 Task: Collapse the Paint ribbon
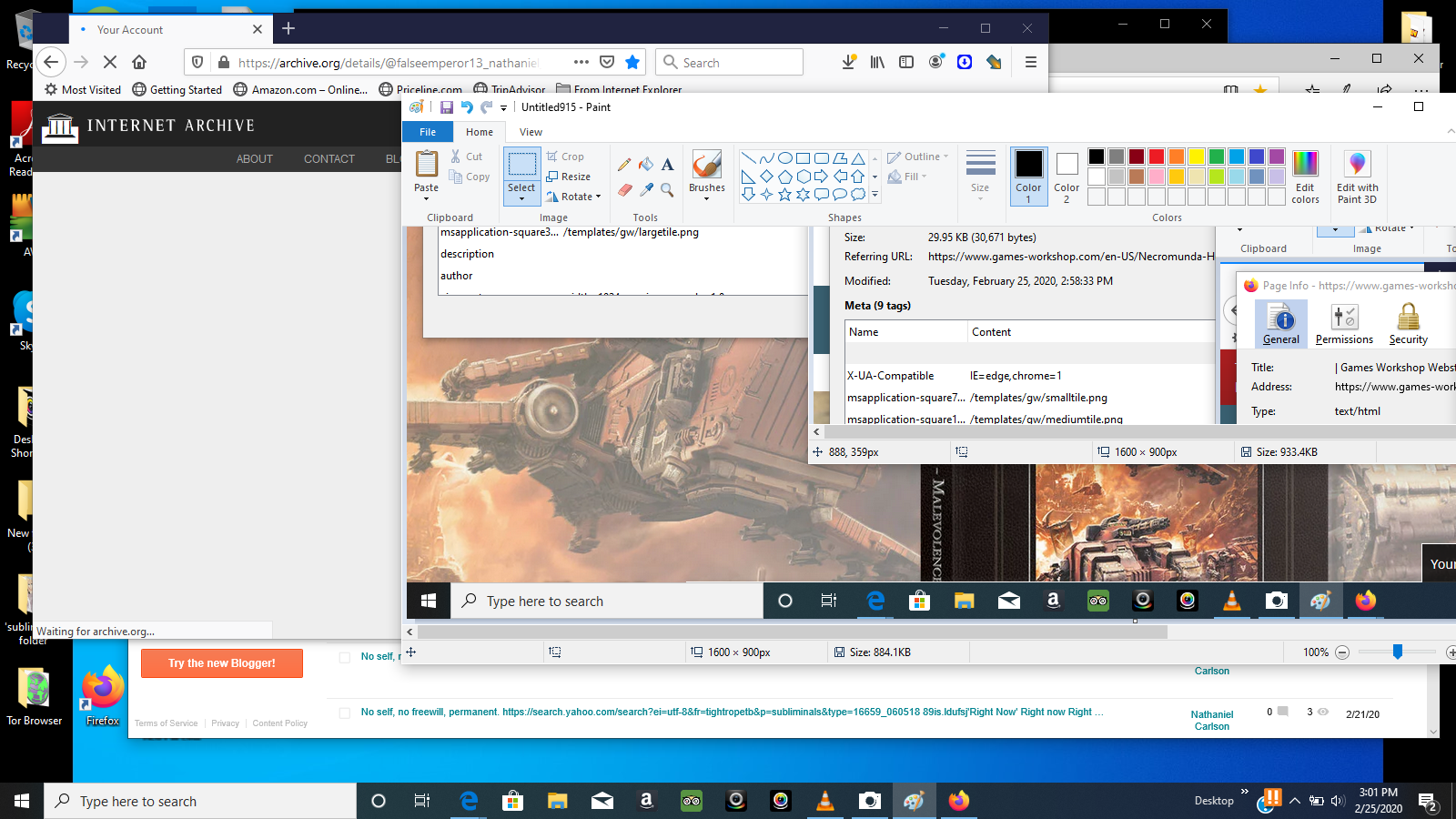(x=1450, y=132)
